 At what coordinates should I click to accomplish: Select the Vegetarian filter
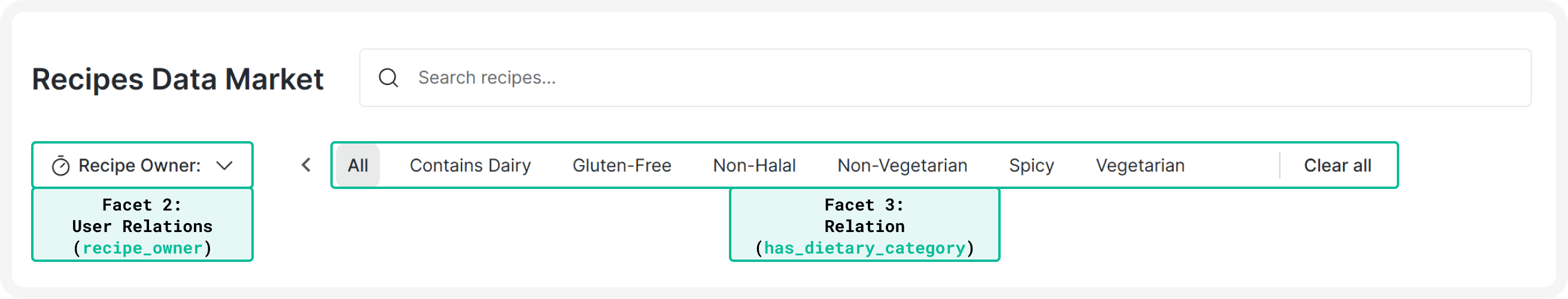click(1140, 166)
